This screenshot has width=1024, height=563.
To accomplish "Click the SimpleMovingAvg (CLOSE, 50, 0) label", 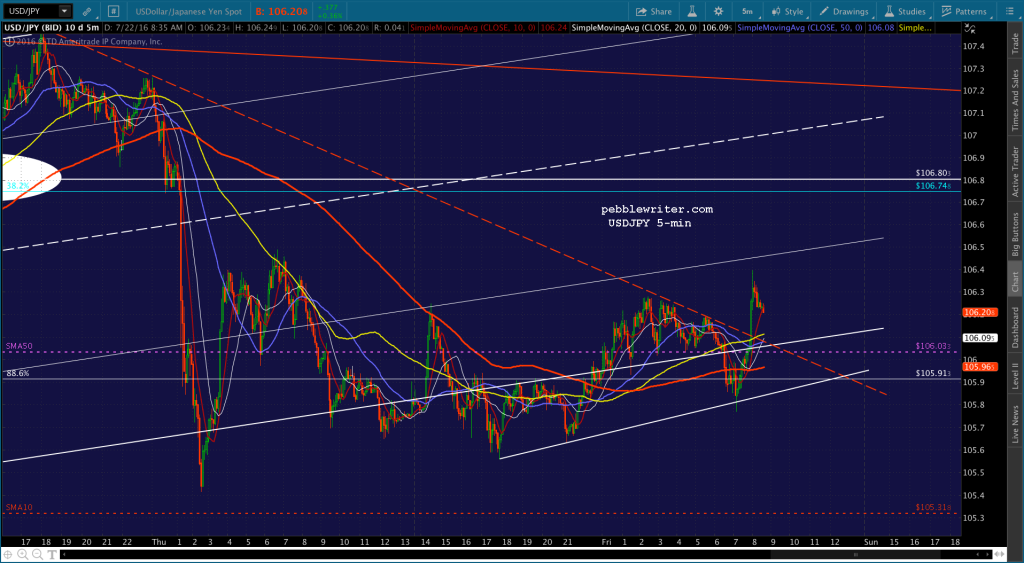I will click(799, 28).
